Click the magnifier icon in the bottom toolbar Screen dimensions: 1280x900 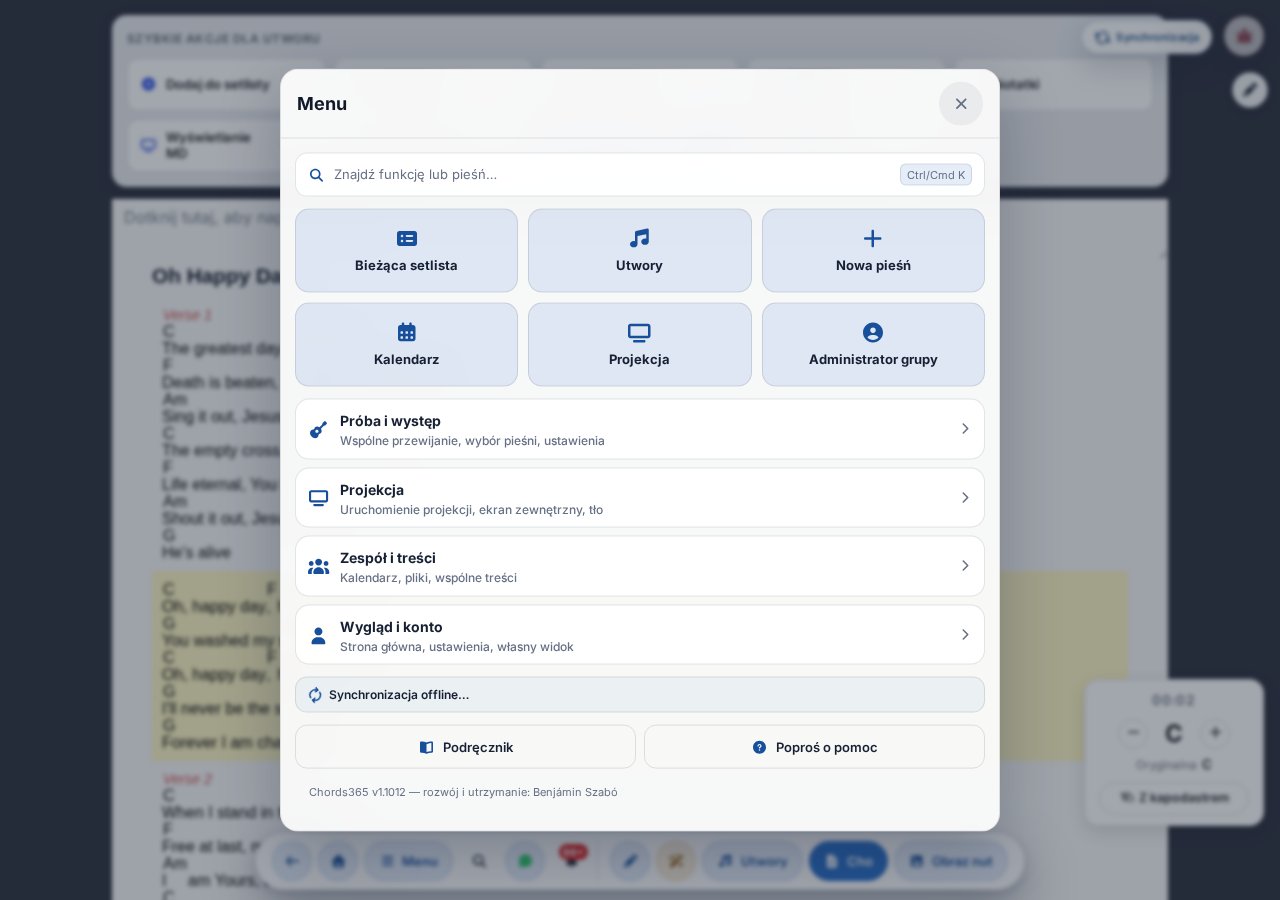(479, 861)
